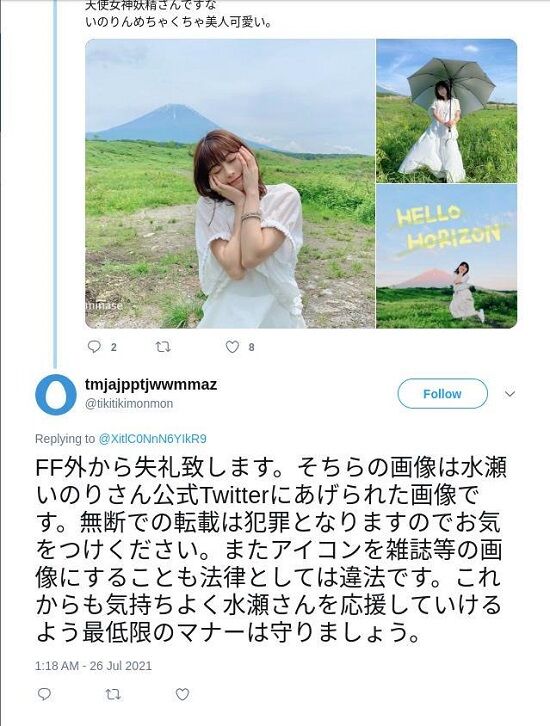Open the HELLO HORIZON image thumbnail
This screenshot has height=726, width=550.
coord(446,257)
